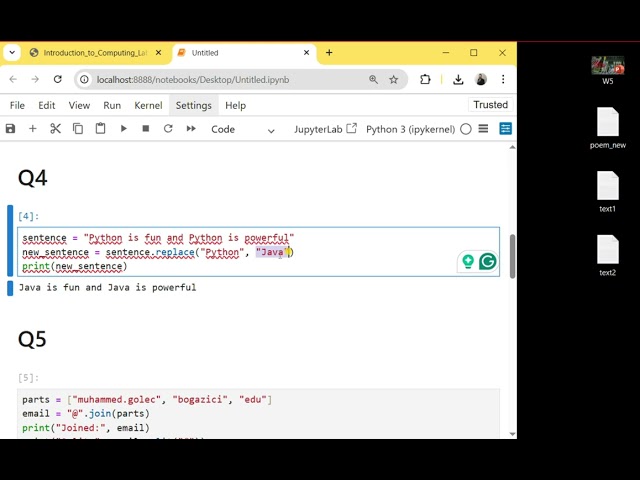Viewport: 640px width, 480px height.
Task: Select the text2 desktop file
Action: 608,256
